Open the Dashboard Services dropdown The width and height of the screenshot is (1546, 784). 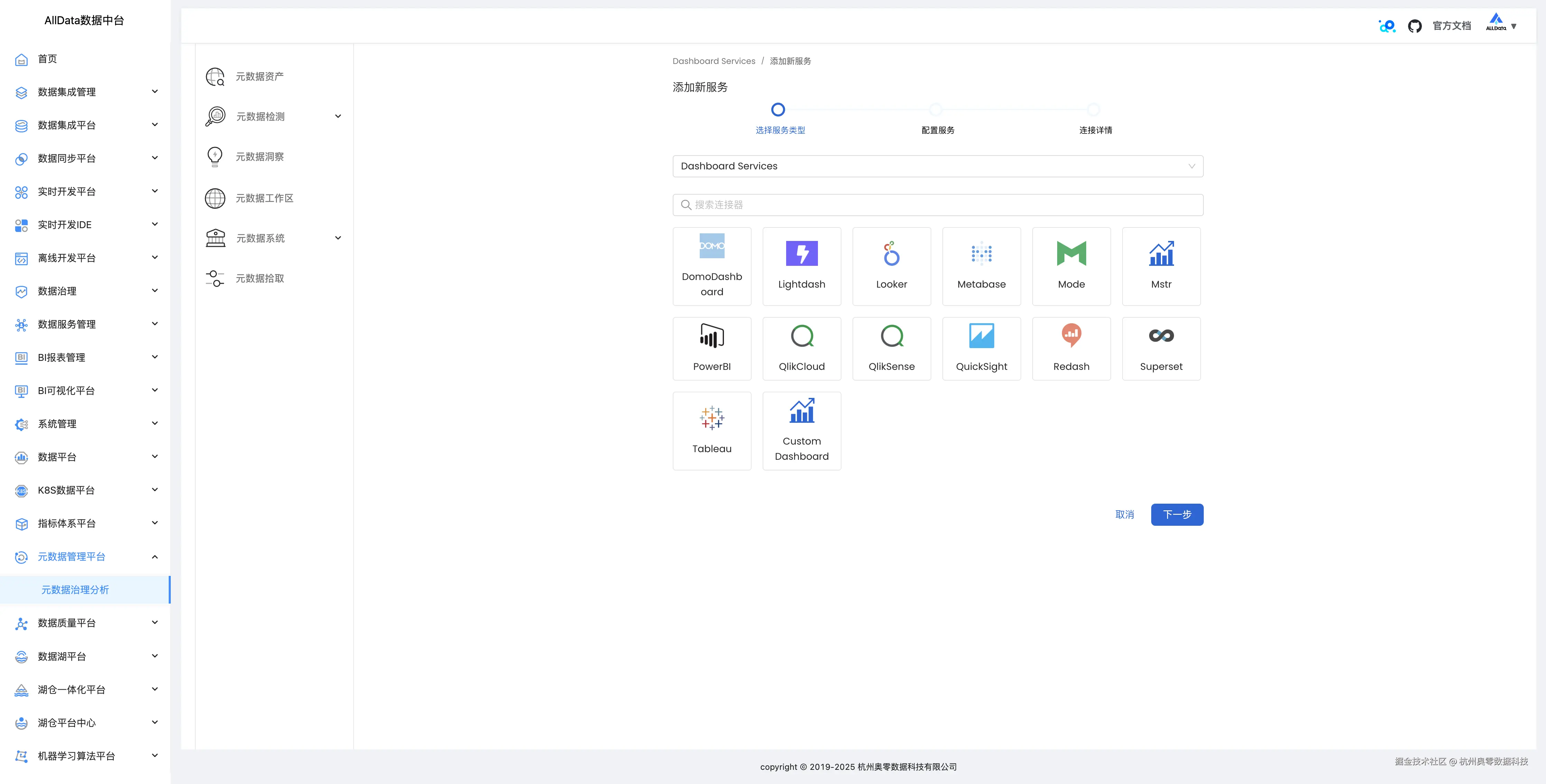click(x=938, y=166)
